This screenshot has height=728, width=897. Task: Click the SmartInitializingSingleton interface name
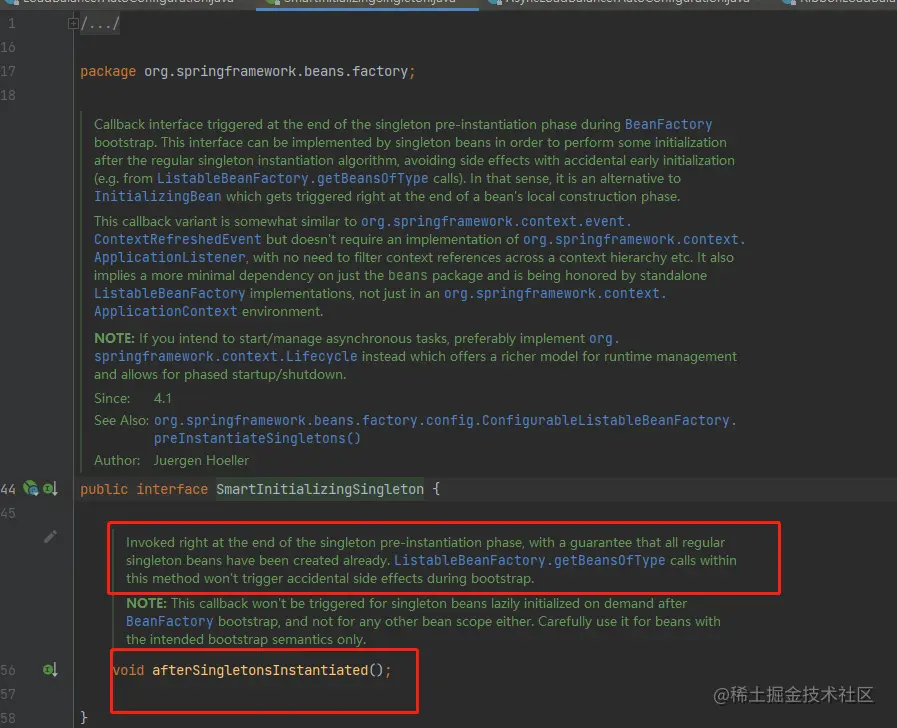pos(320,489)
